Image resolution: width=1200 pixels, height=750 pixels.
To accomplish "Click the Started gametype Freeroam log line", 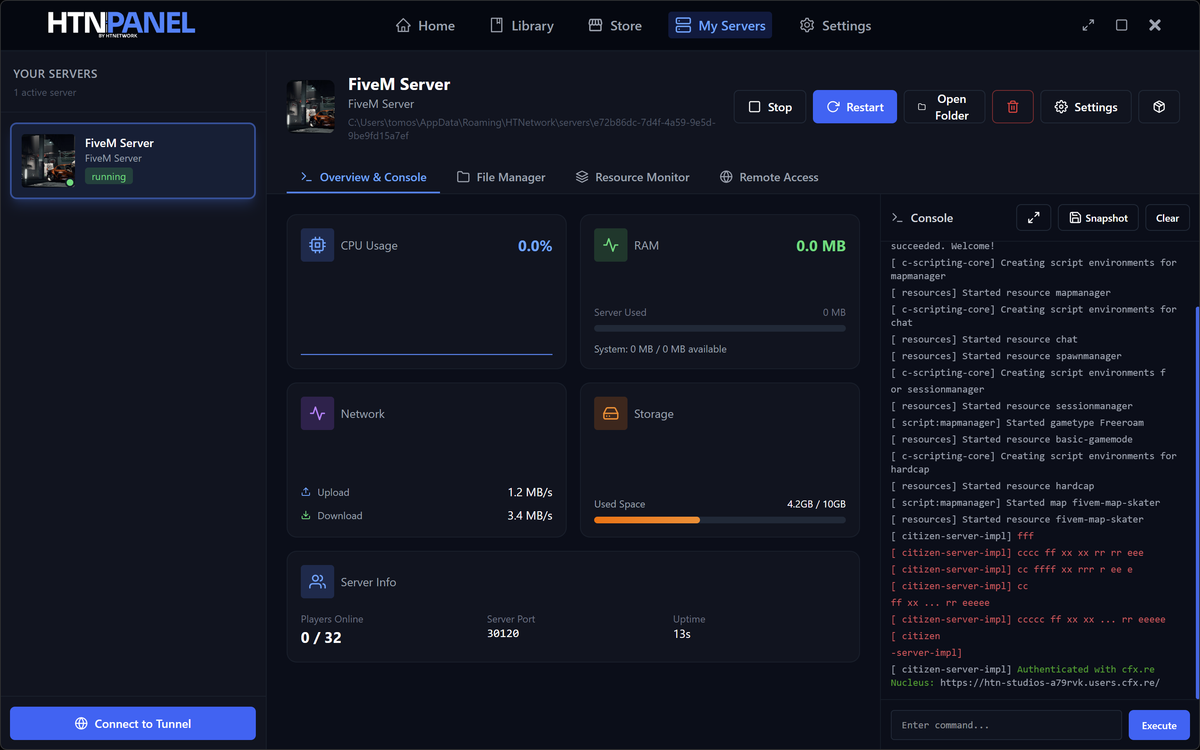I will click(x=1017, y=423).
